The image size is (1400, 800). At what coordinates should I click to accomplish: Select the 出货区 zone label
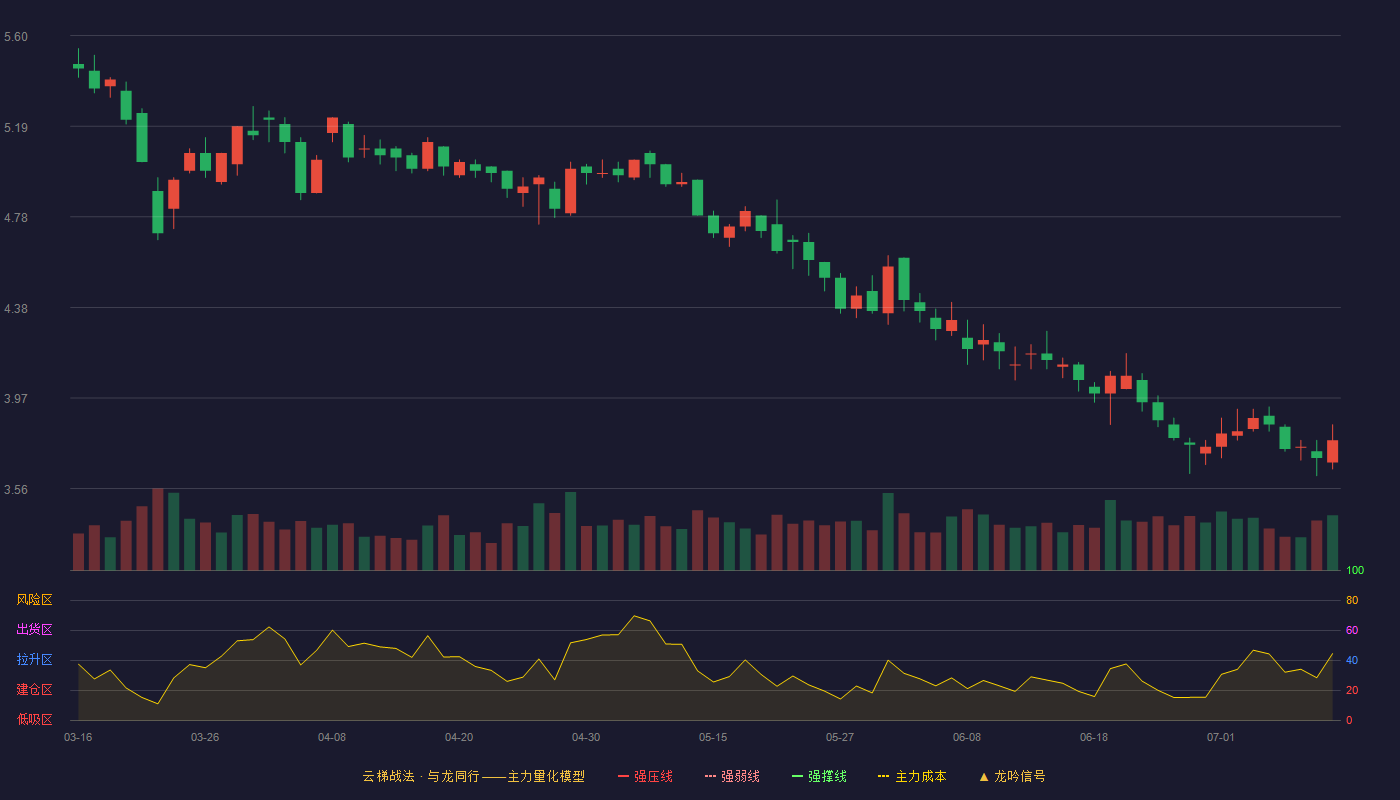[34, 630]
